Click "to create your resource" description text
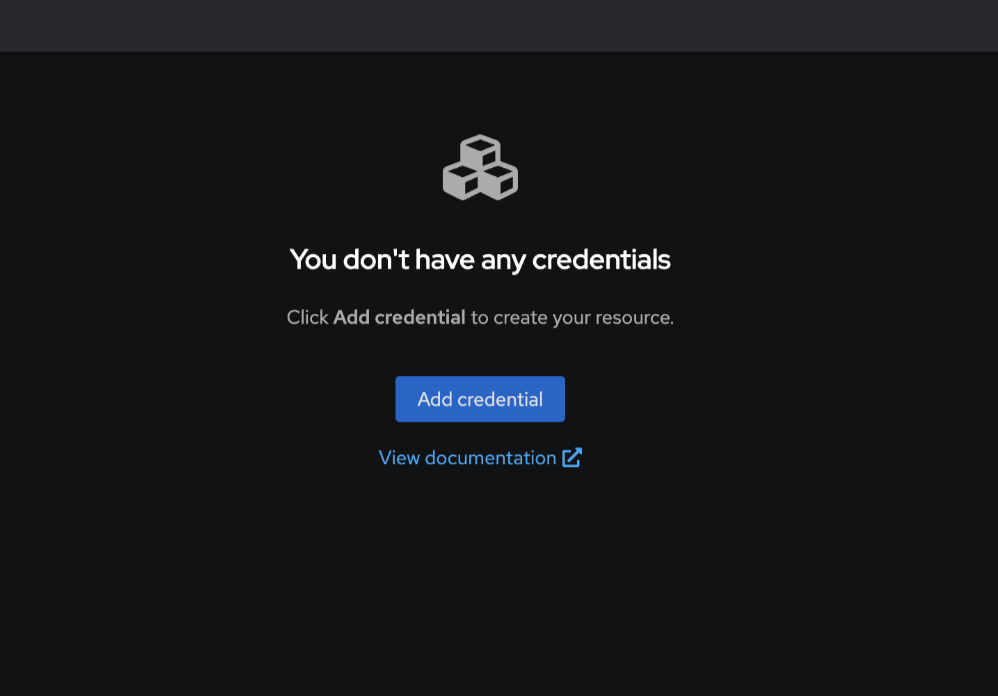998x696 pixels. tap(572, 317)
